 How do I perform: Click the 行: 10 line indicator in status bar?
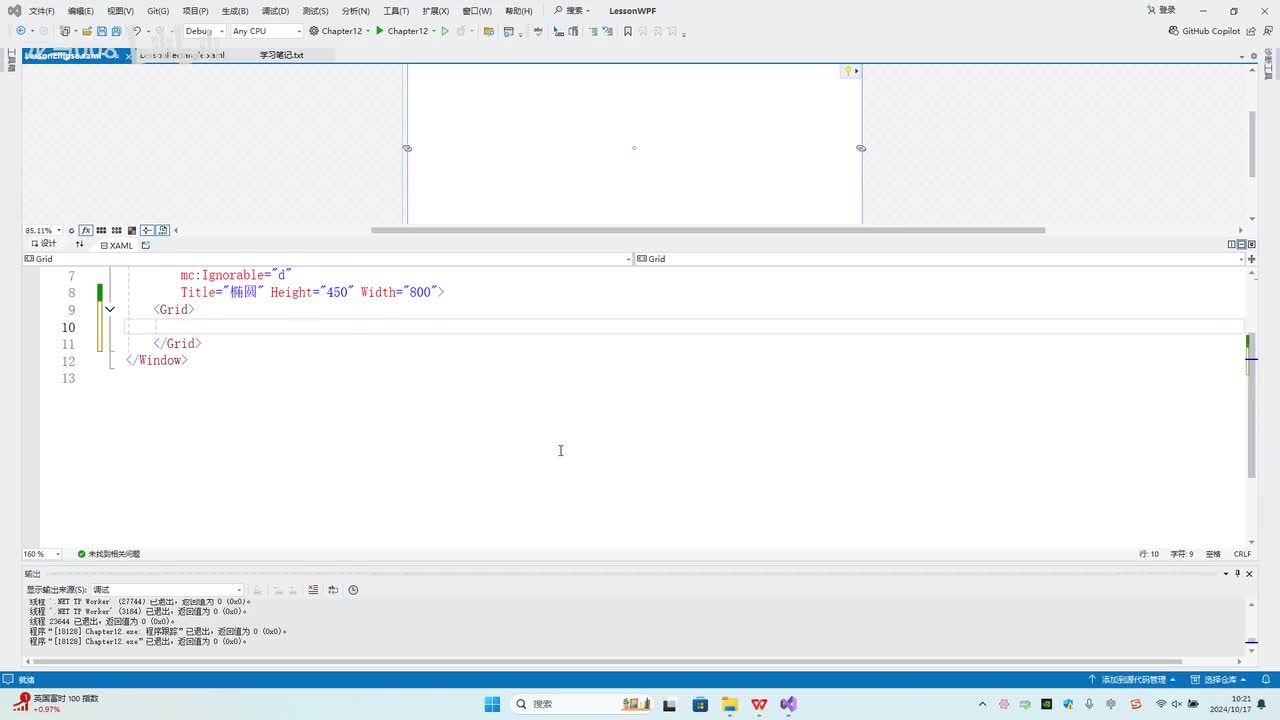pyautogui.click(x=1148, y=554)
